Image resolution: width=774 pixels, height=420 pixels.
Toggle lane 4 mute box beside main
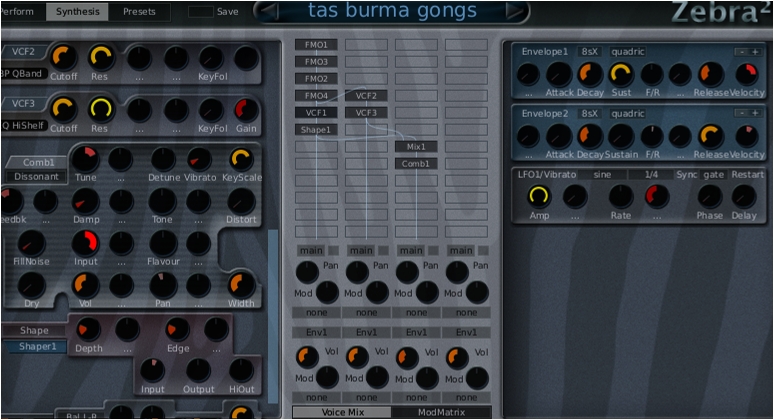483,251
